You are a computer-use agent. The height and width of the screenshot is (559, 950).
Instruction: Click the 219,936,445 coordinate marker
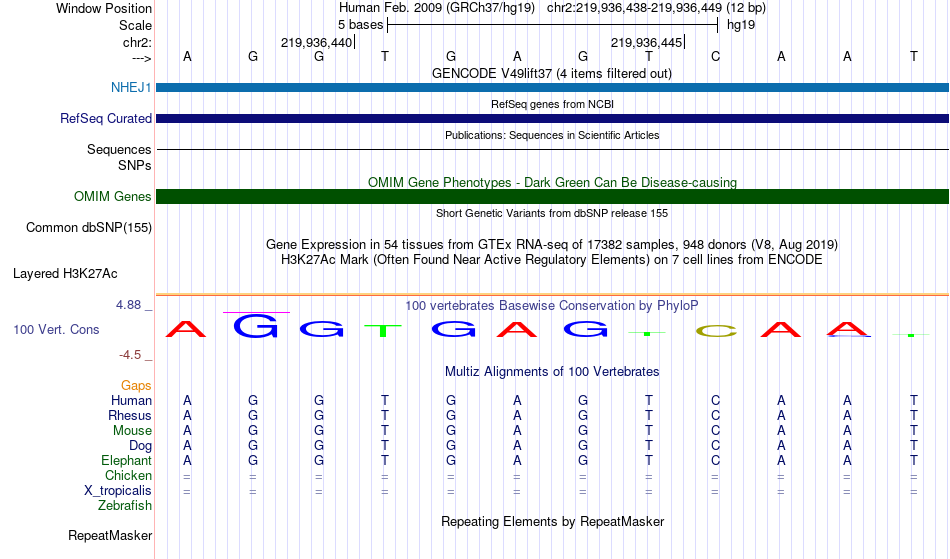click(x=646, y=42)
